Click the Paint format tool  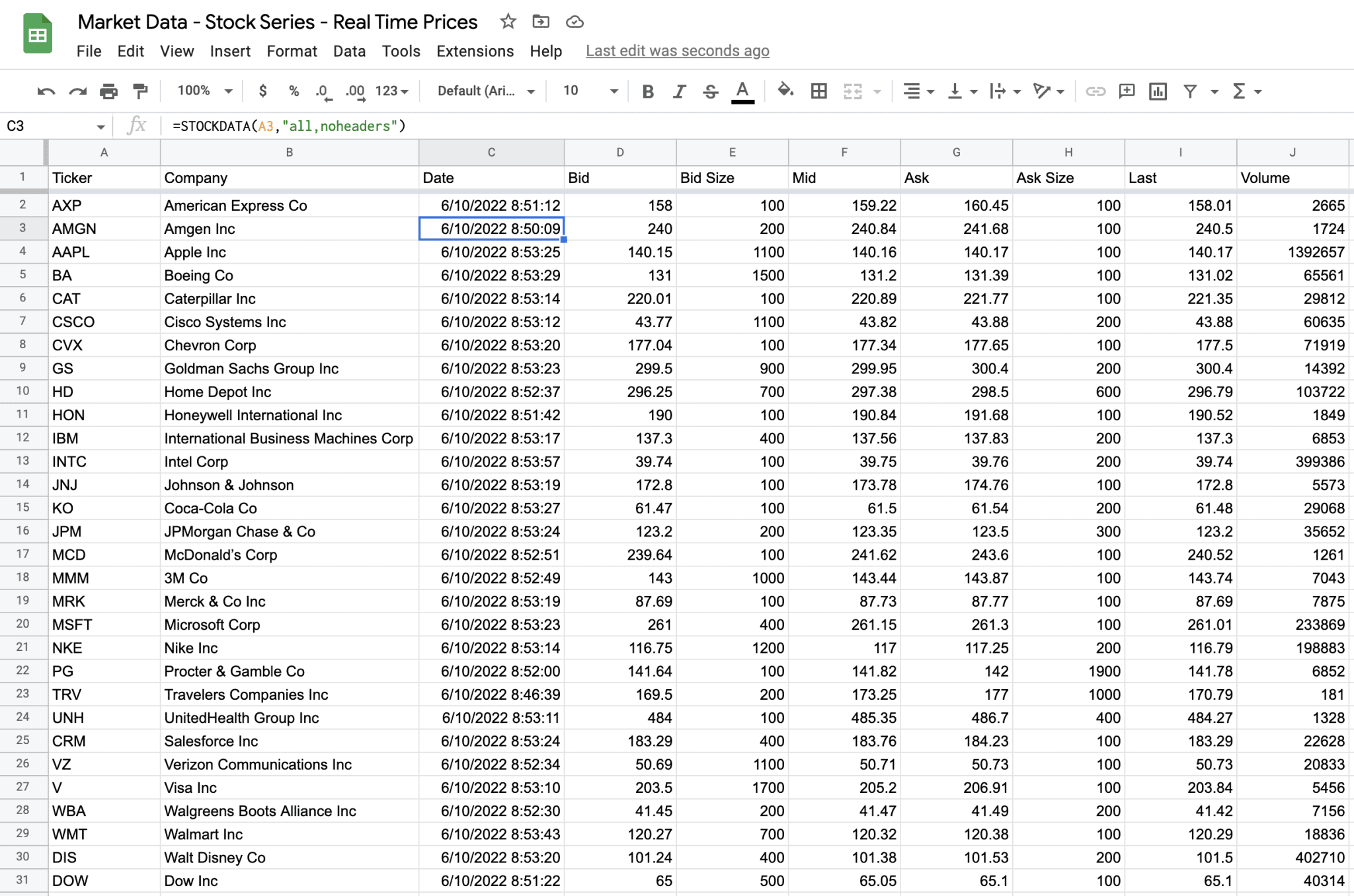pyautogui.click(x=140, y=91)
